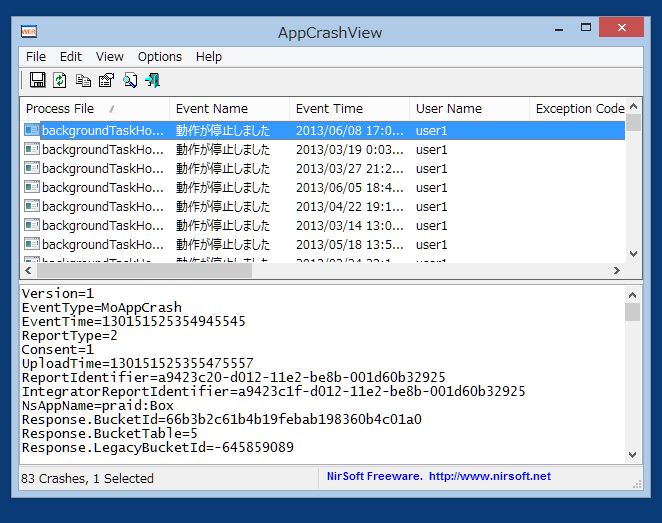This screenshot has width=662, height=523.
Task: Click icon of crash row dated 2013/03/19
Action: coord(32,149)
